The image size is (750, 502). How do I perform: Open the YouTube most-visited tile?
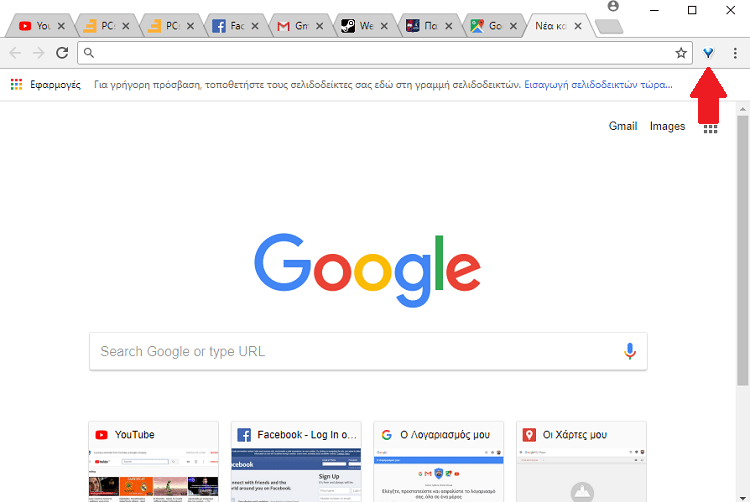[x=154, y=462]
